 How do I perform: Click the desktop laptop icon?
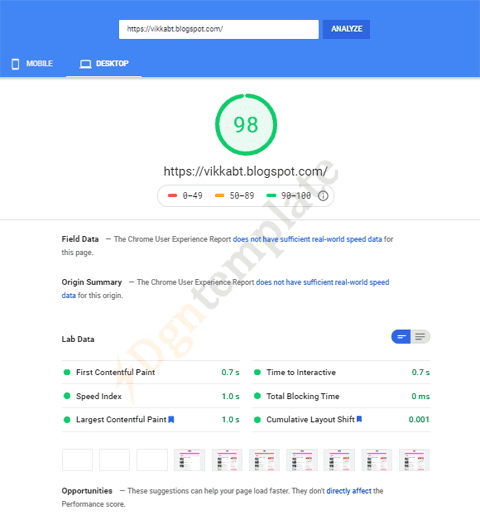[x=85, y=64]
